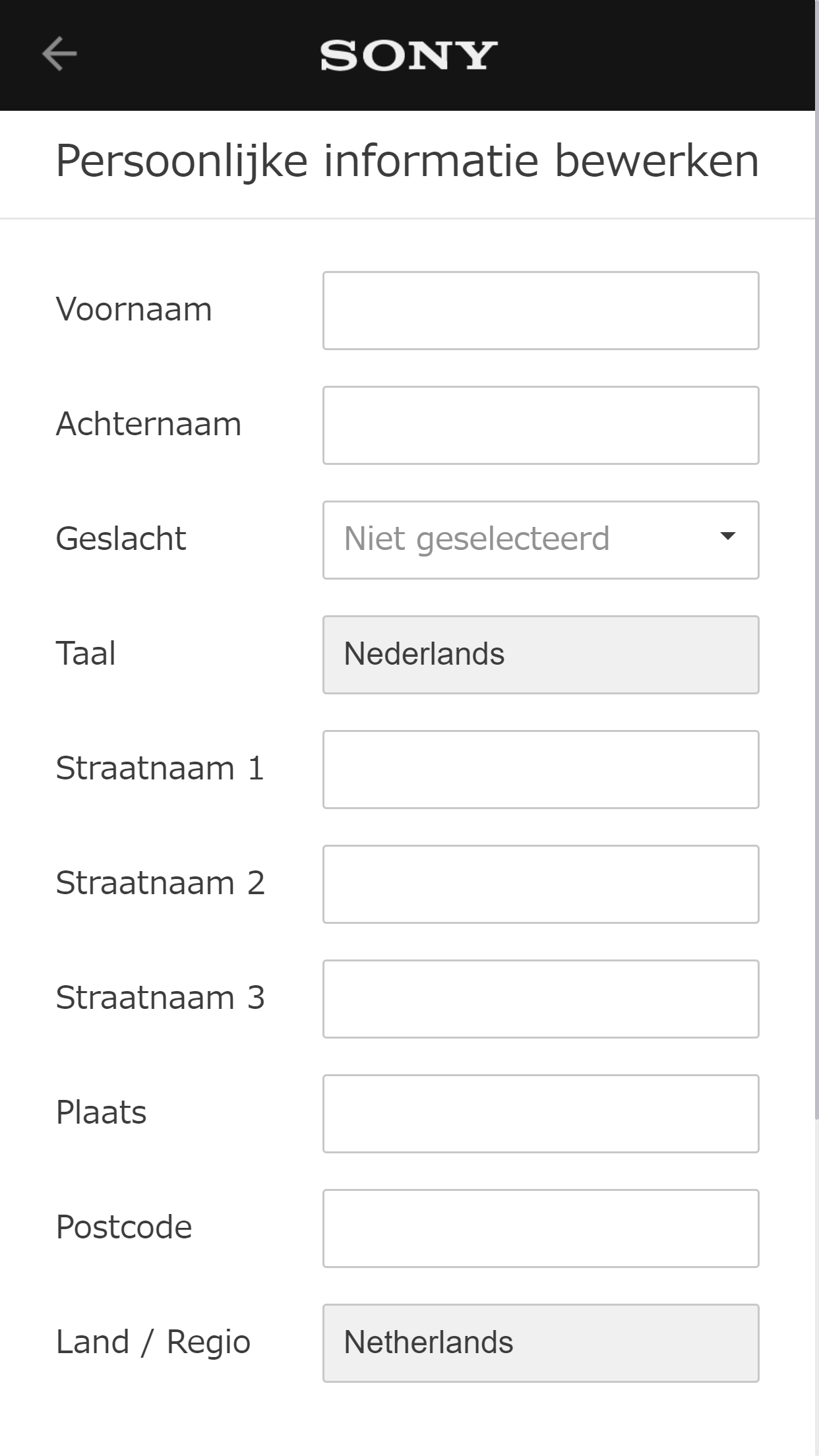The height and width of the screenshot is (1456, 819).
Task: Click the Land / Regio label text
Action: (152, 1342)
